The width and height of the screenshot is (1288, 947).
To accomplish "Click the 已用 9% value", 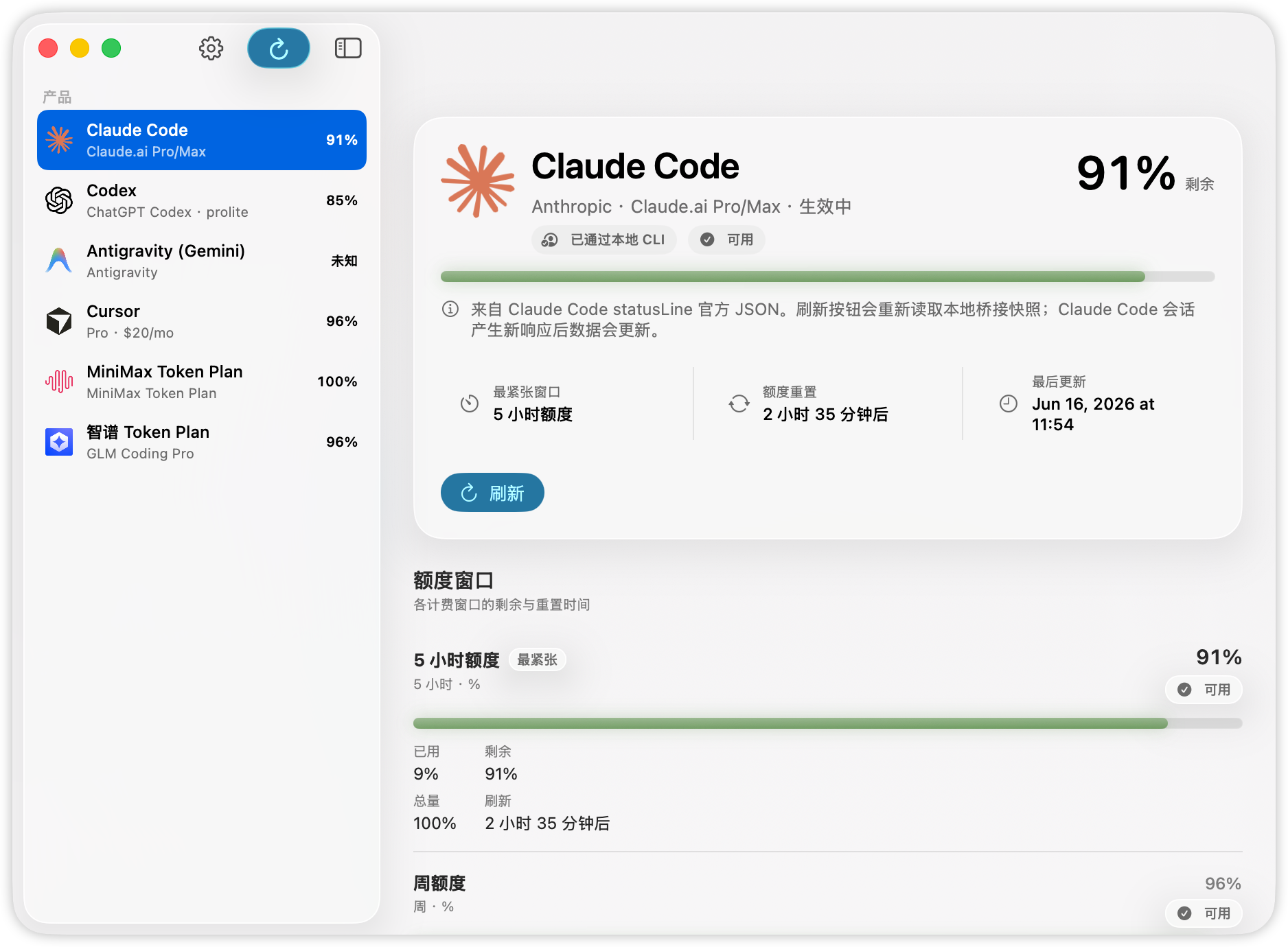I will (426, 774).
